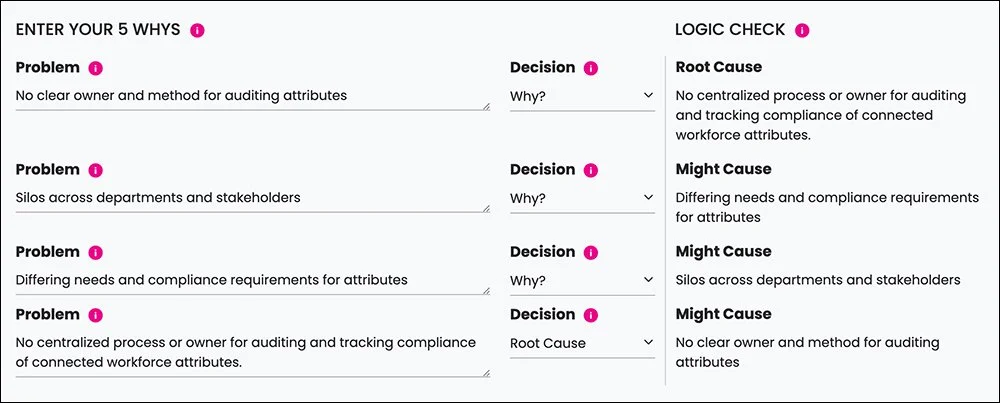Open the 'Root Cause' Decision dropdown
Image resolution: width=1000 pixels, height=403 pixels.
[582, 343]
